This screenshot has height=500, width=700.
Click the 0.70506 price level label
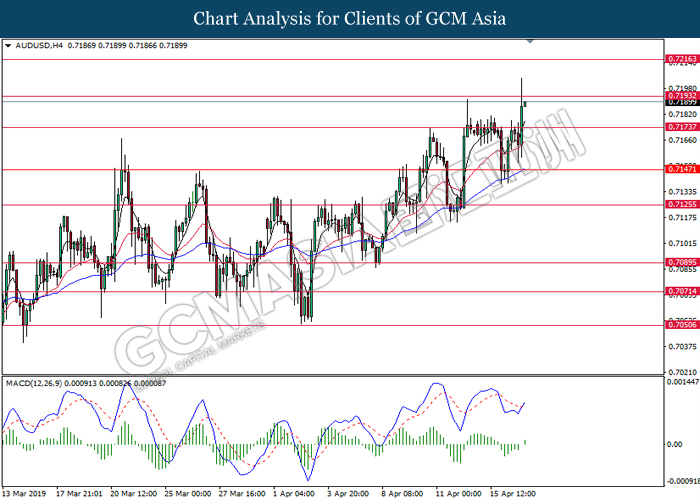[x=683, y=325]
